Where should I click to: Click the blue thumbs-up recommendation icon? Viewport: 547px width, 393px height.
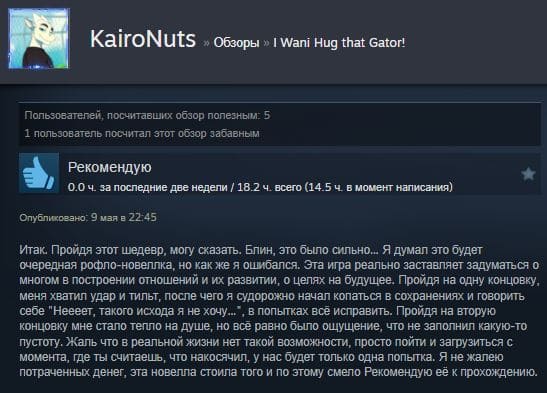(39, 173)
